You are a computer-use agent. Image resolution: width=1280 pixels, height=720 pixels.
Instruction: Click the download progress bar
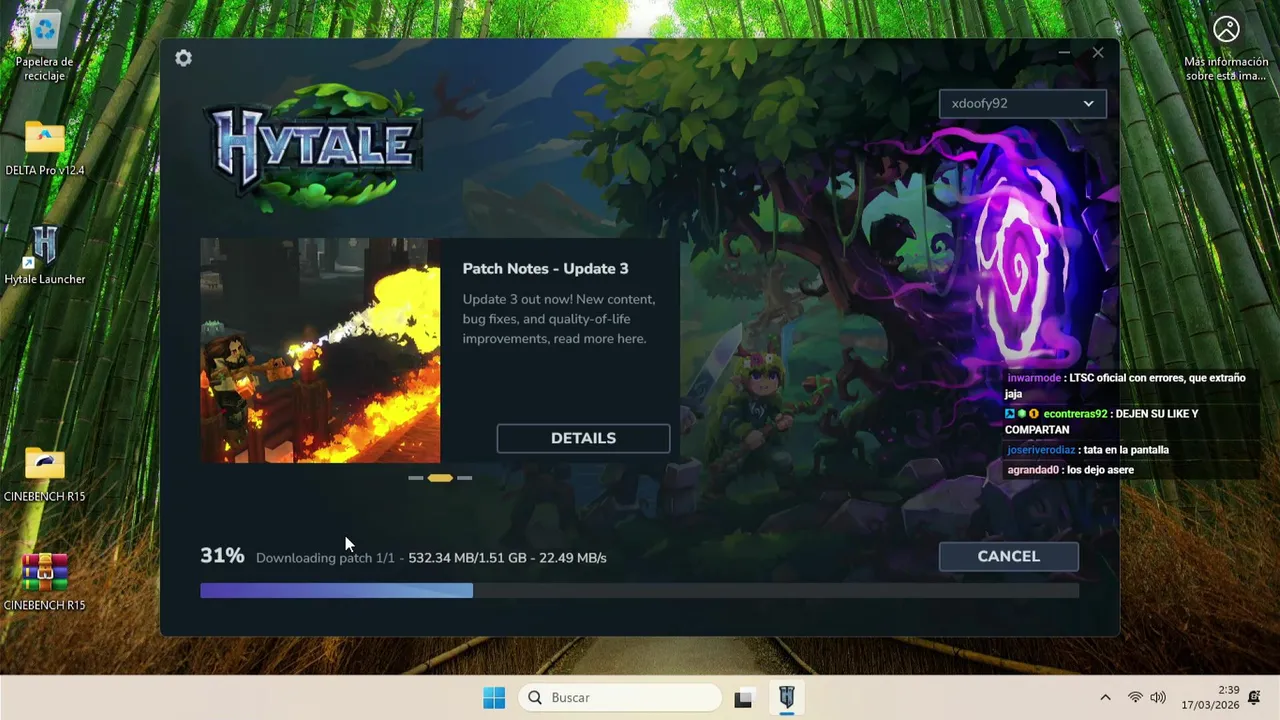pos(639,591)
